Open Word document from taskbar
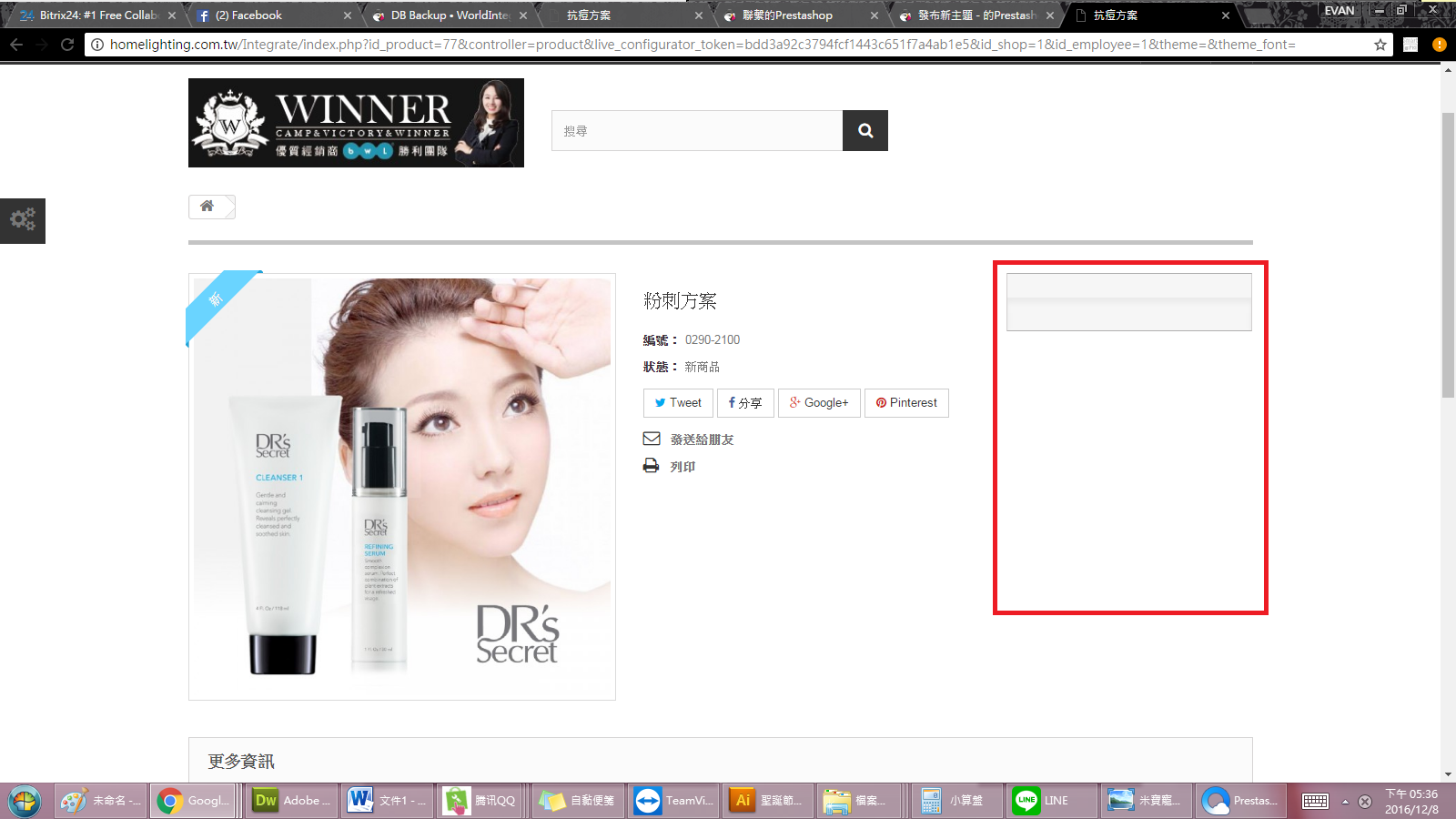The height and width of the screenshot is (819, 1456). click(388, 801)
